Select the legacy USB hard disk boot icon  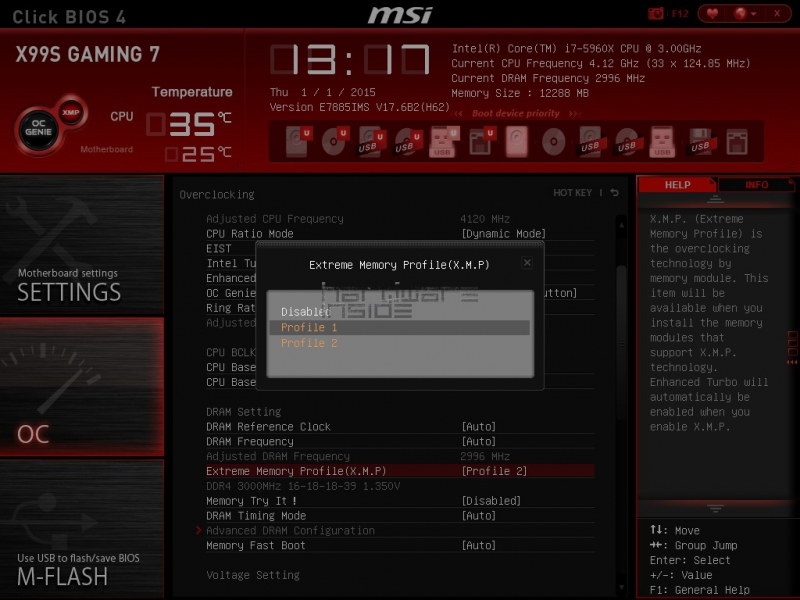click(590, 141)
